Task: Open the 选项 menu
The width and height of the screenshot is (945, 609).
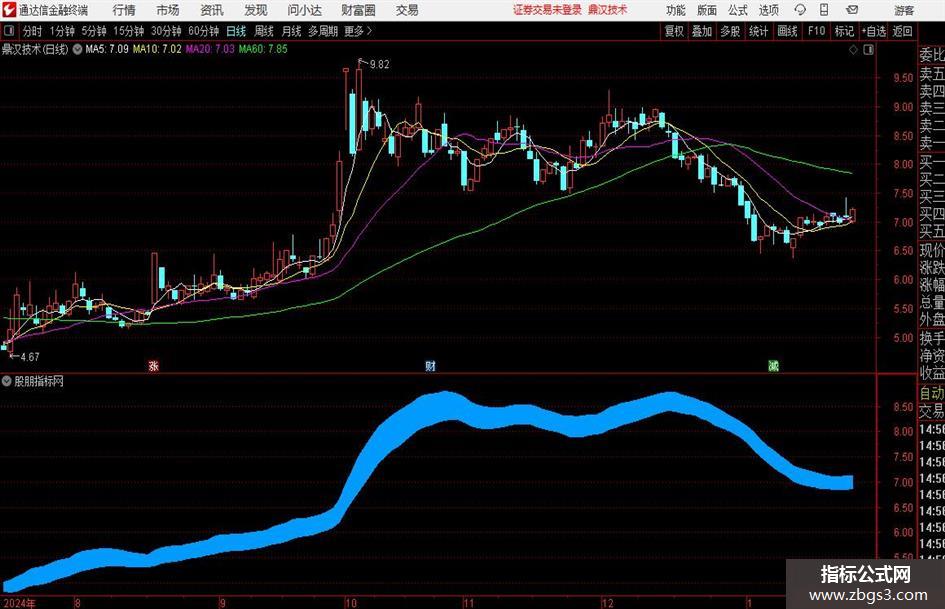Action: point(768,10)
